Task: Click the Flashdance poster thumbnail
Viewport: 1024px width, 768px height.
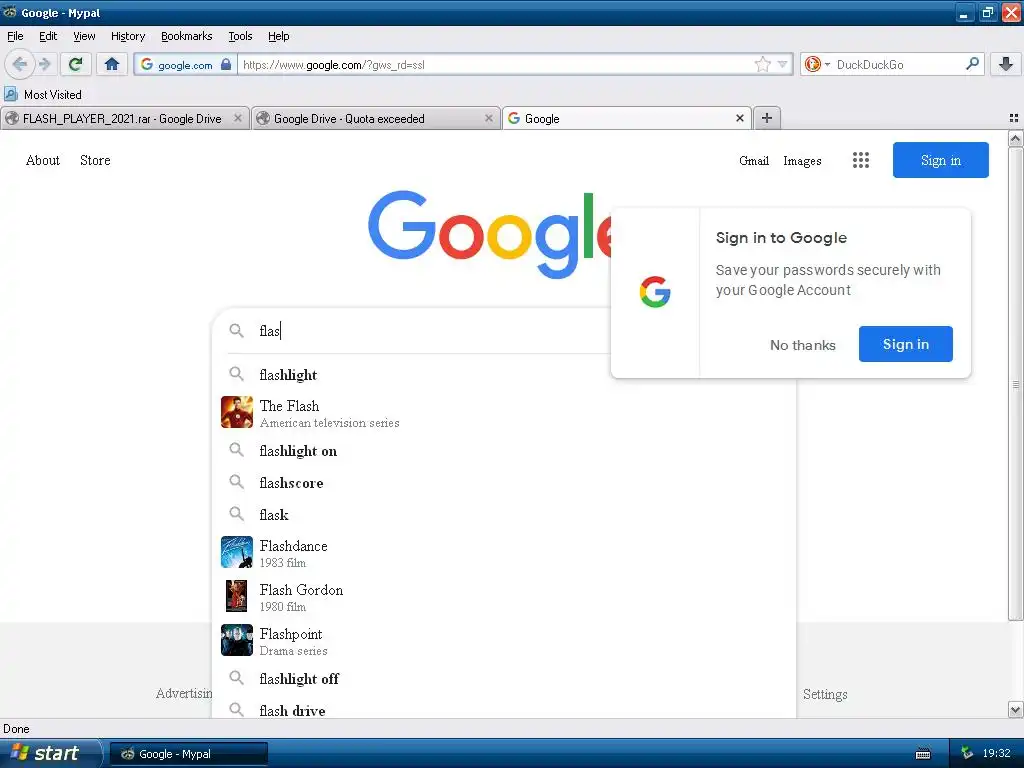Action: (236, 552)
